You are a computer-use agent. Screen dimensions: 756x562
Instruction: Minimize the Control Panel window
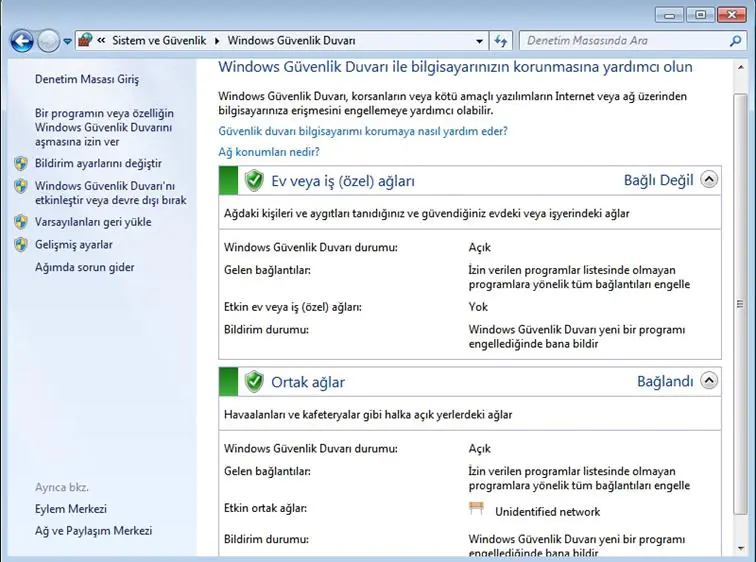pos(669,15)
